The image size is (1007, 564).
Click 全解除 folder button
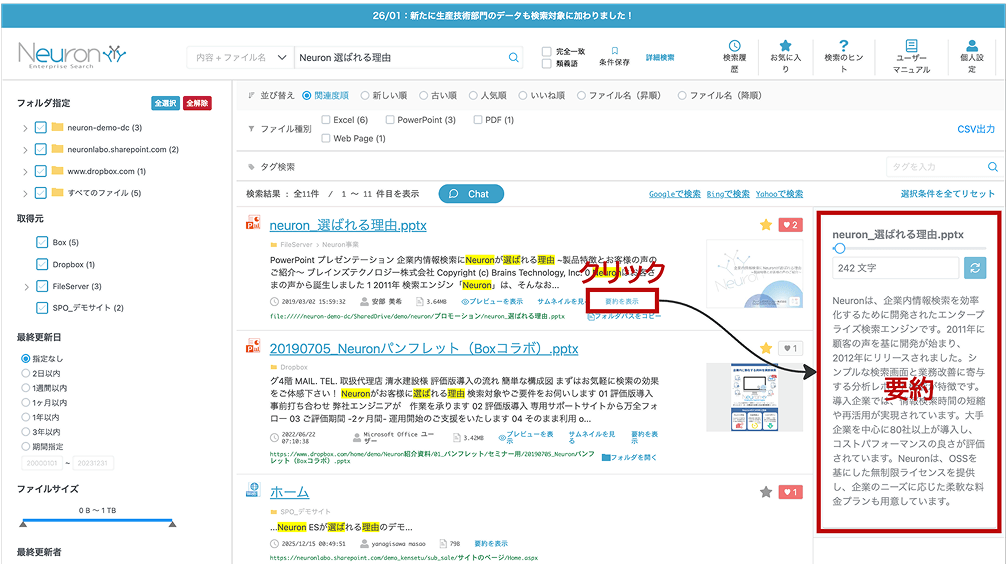coord(197,103)
